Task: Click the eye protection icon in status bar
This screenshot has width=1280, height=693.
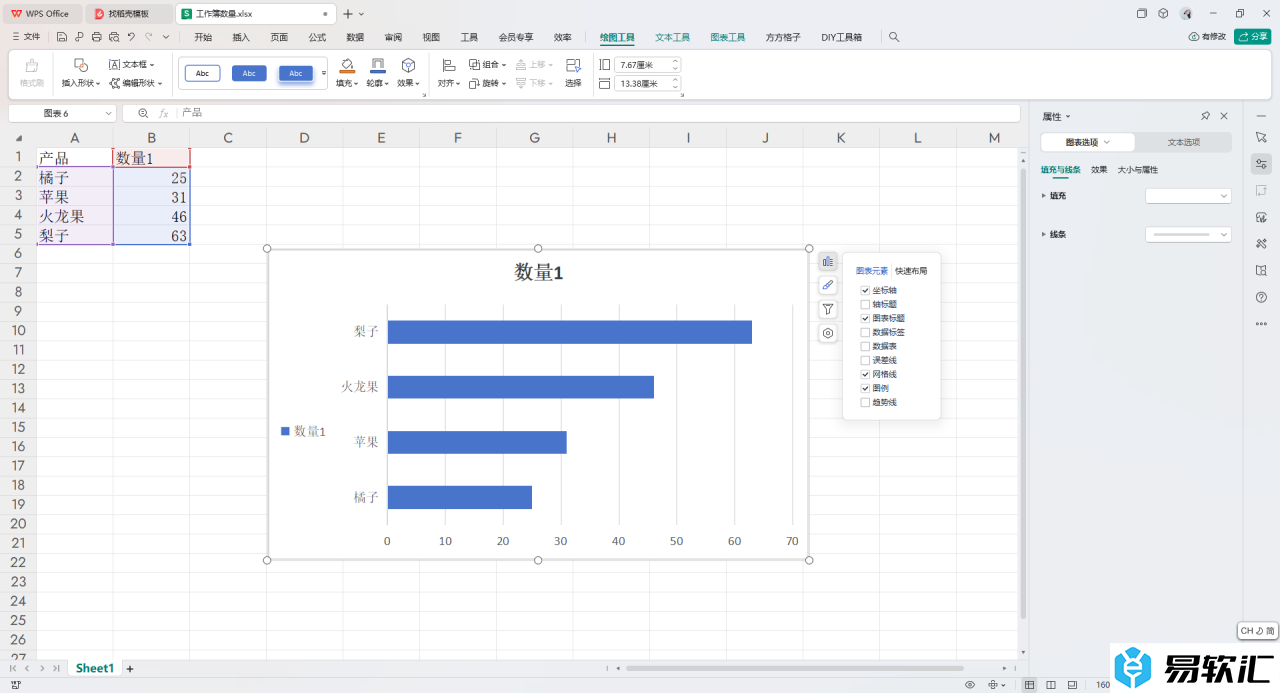Action: [x=970, y=685]
